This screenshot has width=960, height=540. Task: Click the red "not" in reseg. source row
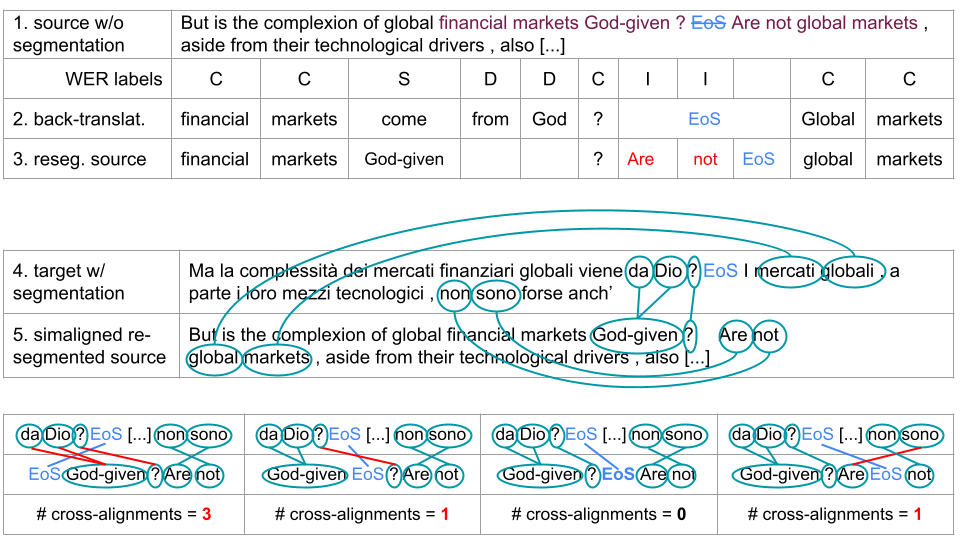[x=705, y=159]
